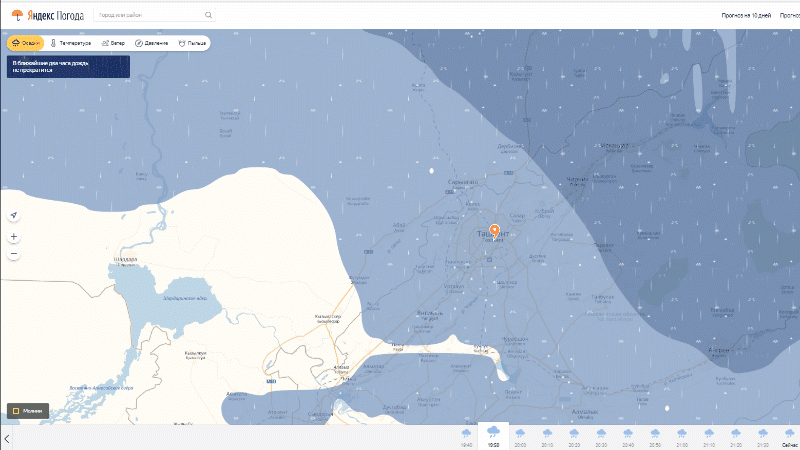Click the orange umbrella Yandex Weather logo

[17, 15]
